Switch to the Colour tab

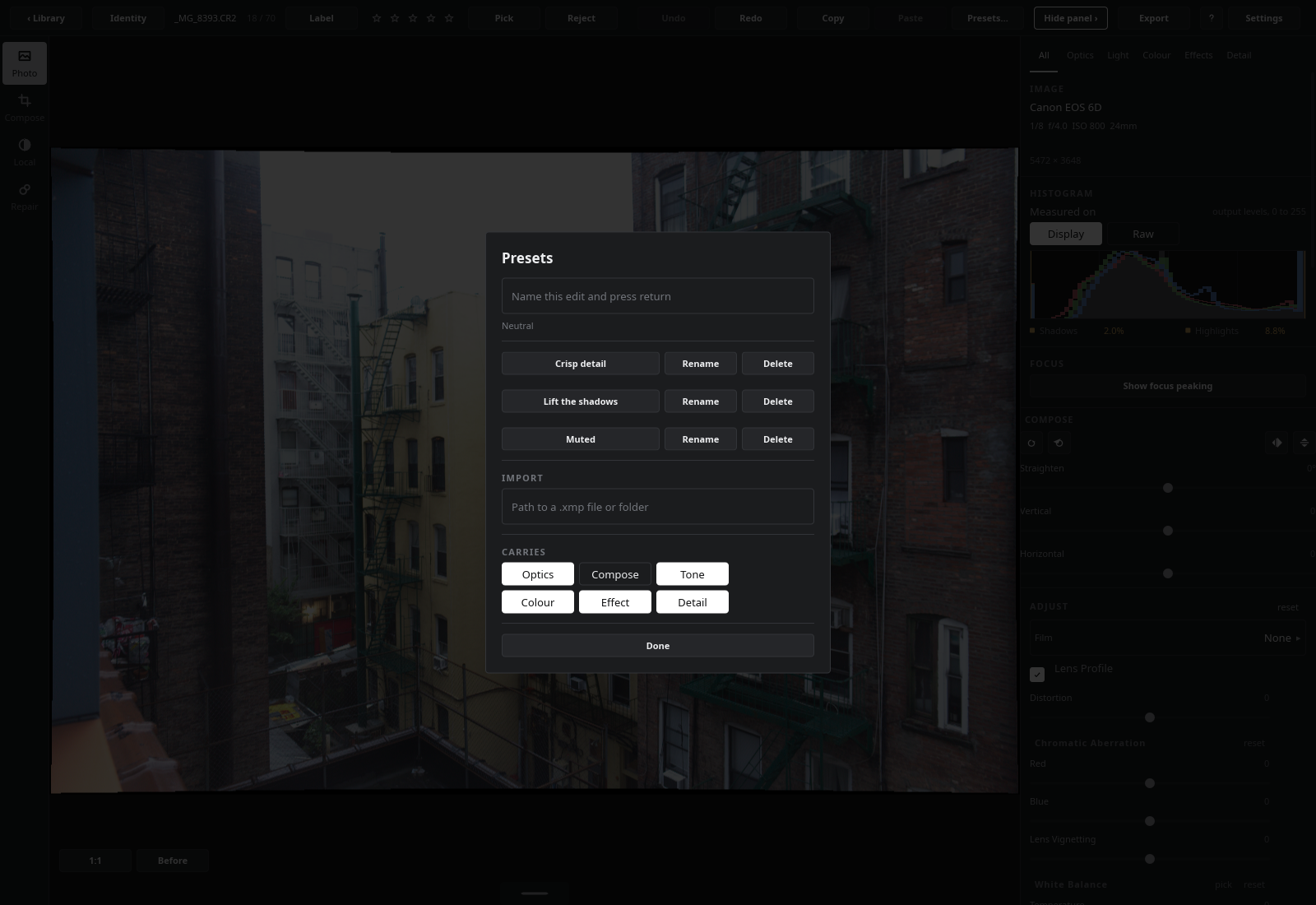[x=1156, y=55]
